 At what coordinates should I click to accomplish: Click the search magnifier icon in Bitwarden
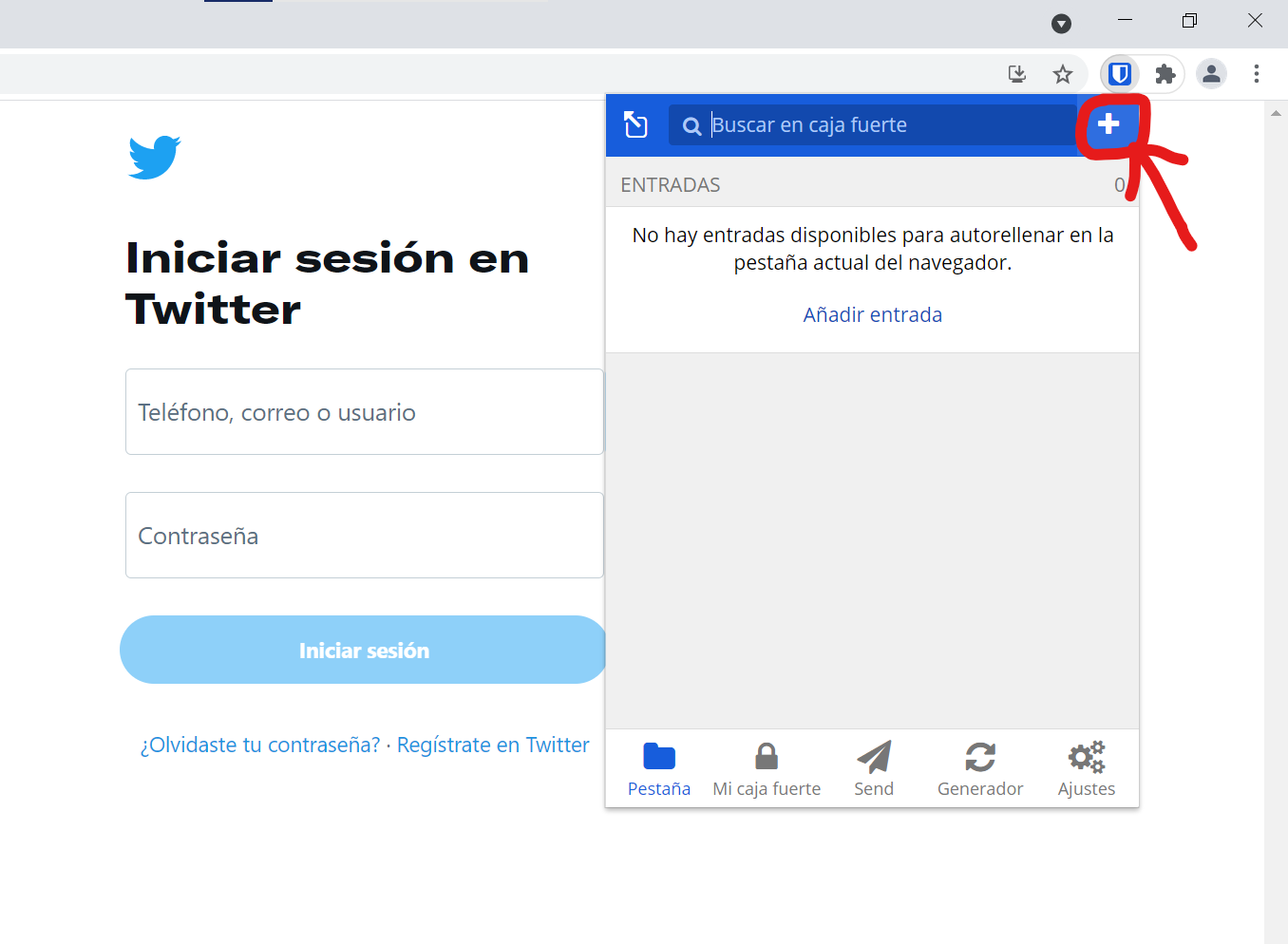coord(692,125)
